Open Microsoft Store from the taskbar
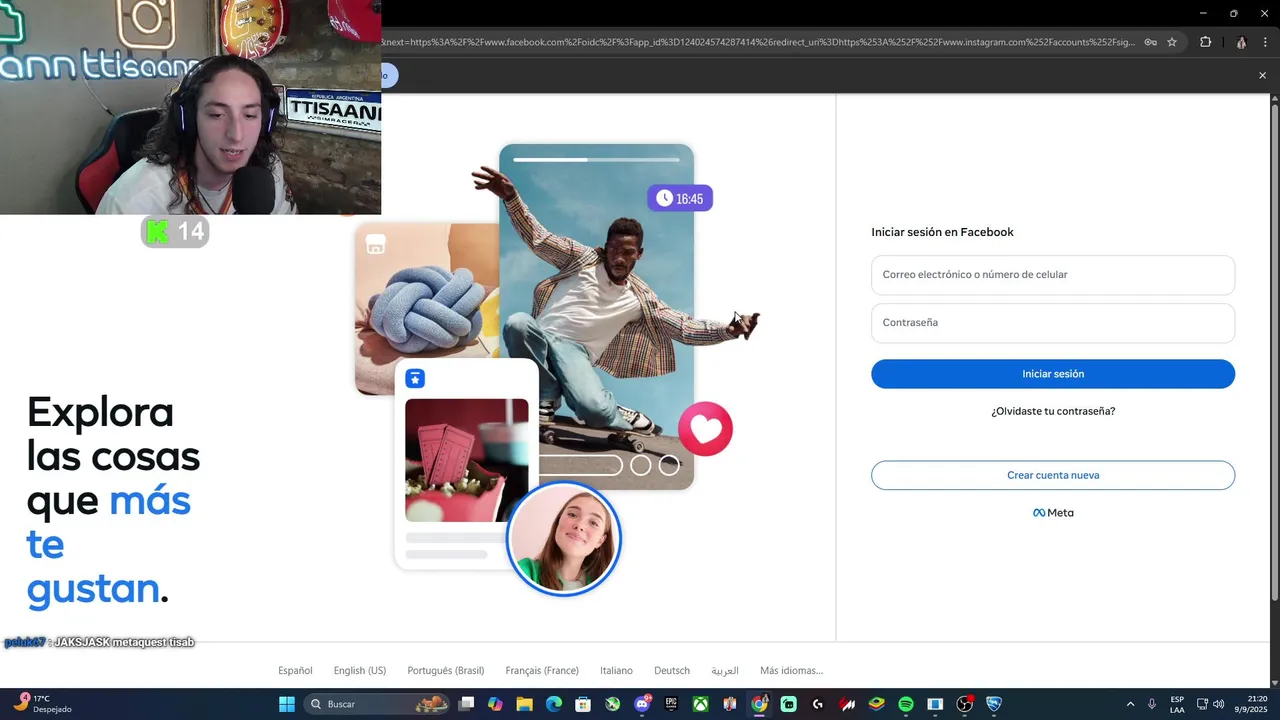 pyautogui.click(x=583, y=704)
